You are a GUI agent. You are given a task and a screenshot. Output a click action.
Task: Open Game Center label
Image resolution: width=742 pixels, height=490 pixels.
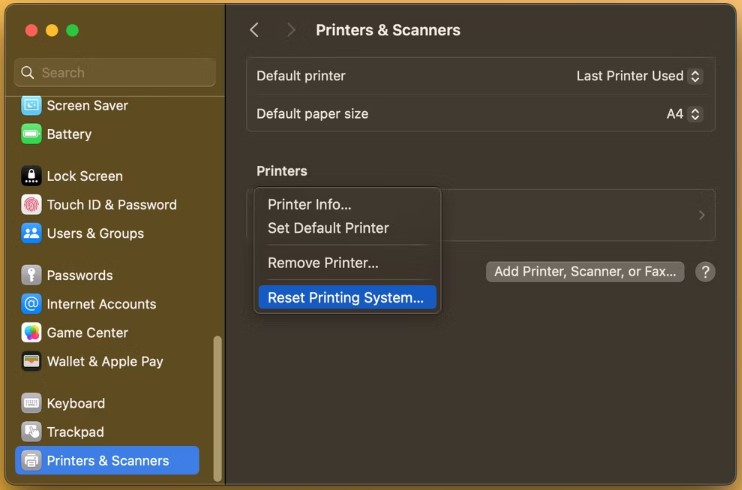87,333
